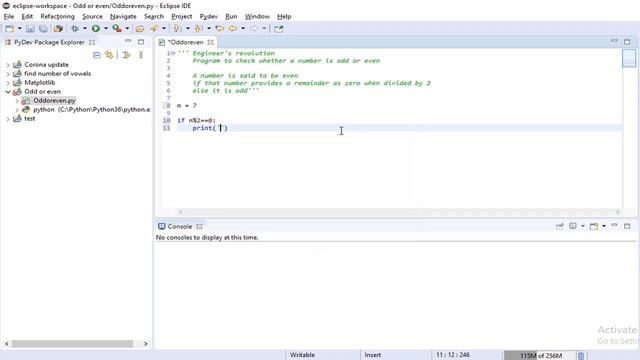Click Collapse All icon in Package Explorer
This screenshot has height=360, width=640.
tap(97, 55)
